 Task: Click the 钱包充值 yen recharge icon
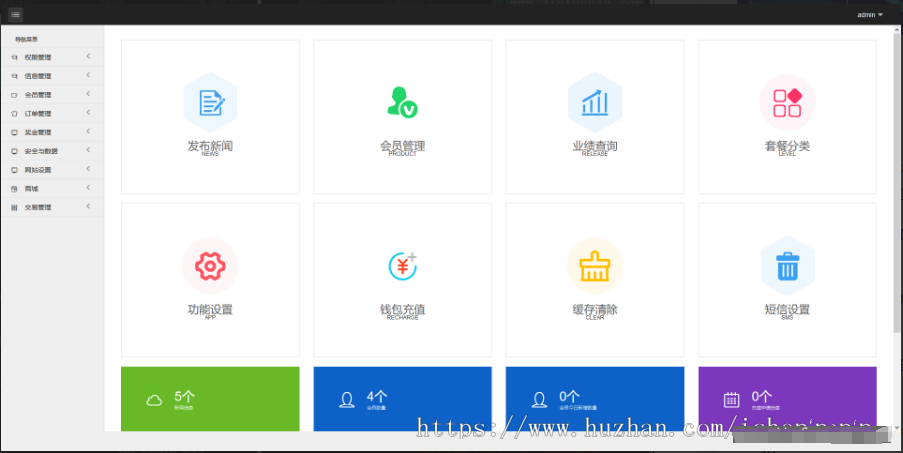click(x=402, y=266)
